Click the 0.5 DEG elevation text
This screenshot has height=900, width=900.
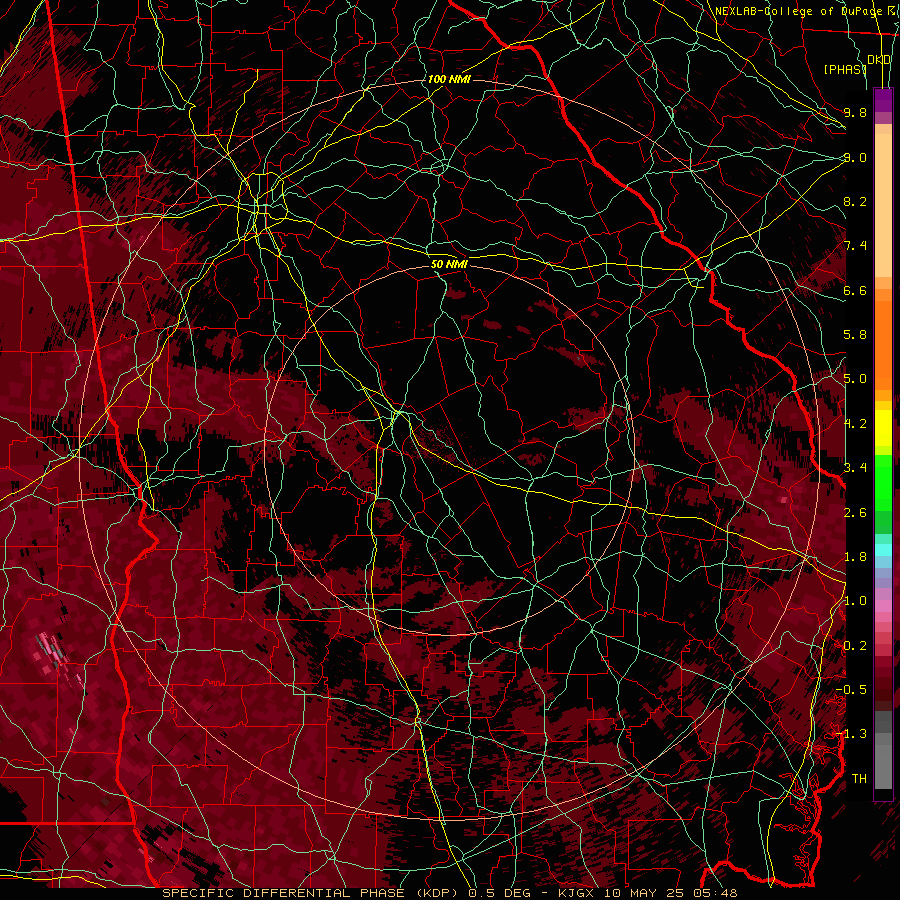[501, 893]
